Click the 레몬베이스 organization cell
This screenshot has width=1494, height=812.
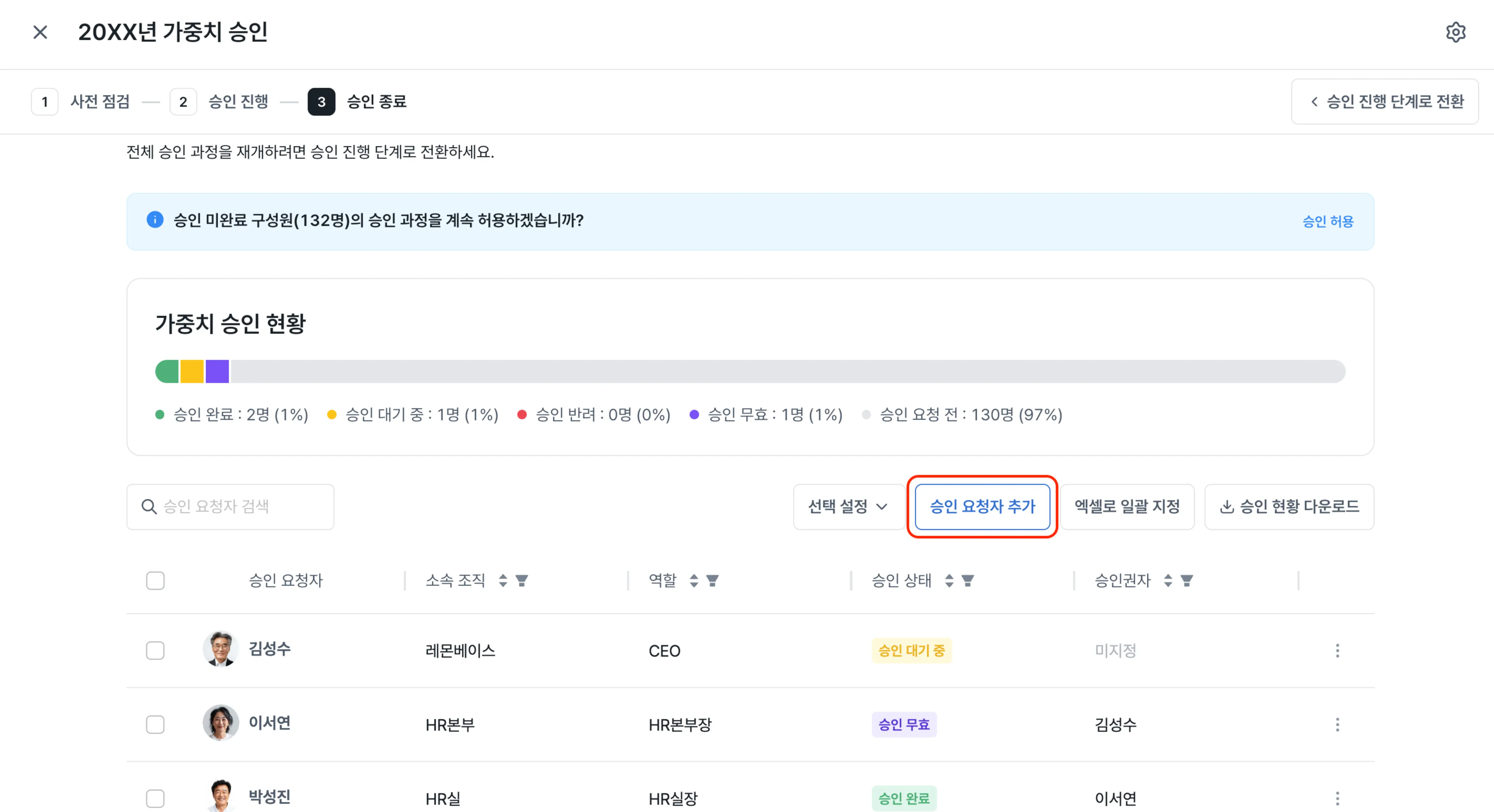(x=460, y=651)
